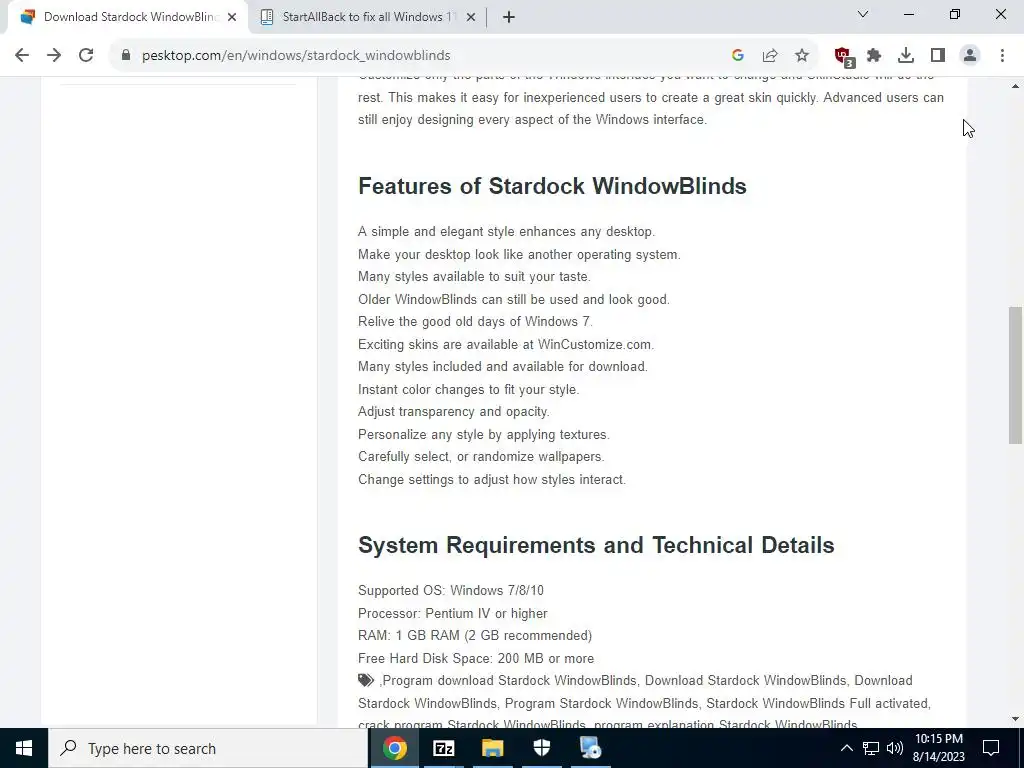Image resolution: width=1024 pixels, height=768 pixels.
Task: Click 'Stardock WindowBlinds Full activated' tag
Action: pos(817,703)
